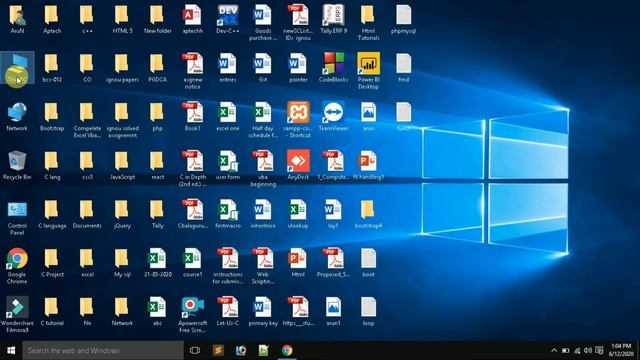Screen dimensions: 640x360
Task: Select the 'Let-Us-C' PDF file
Action: tap(228, 311)
